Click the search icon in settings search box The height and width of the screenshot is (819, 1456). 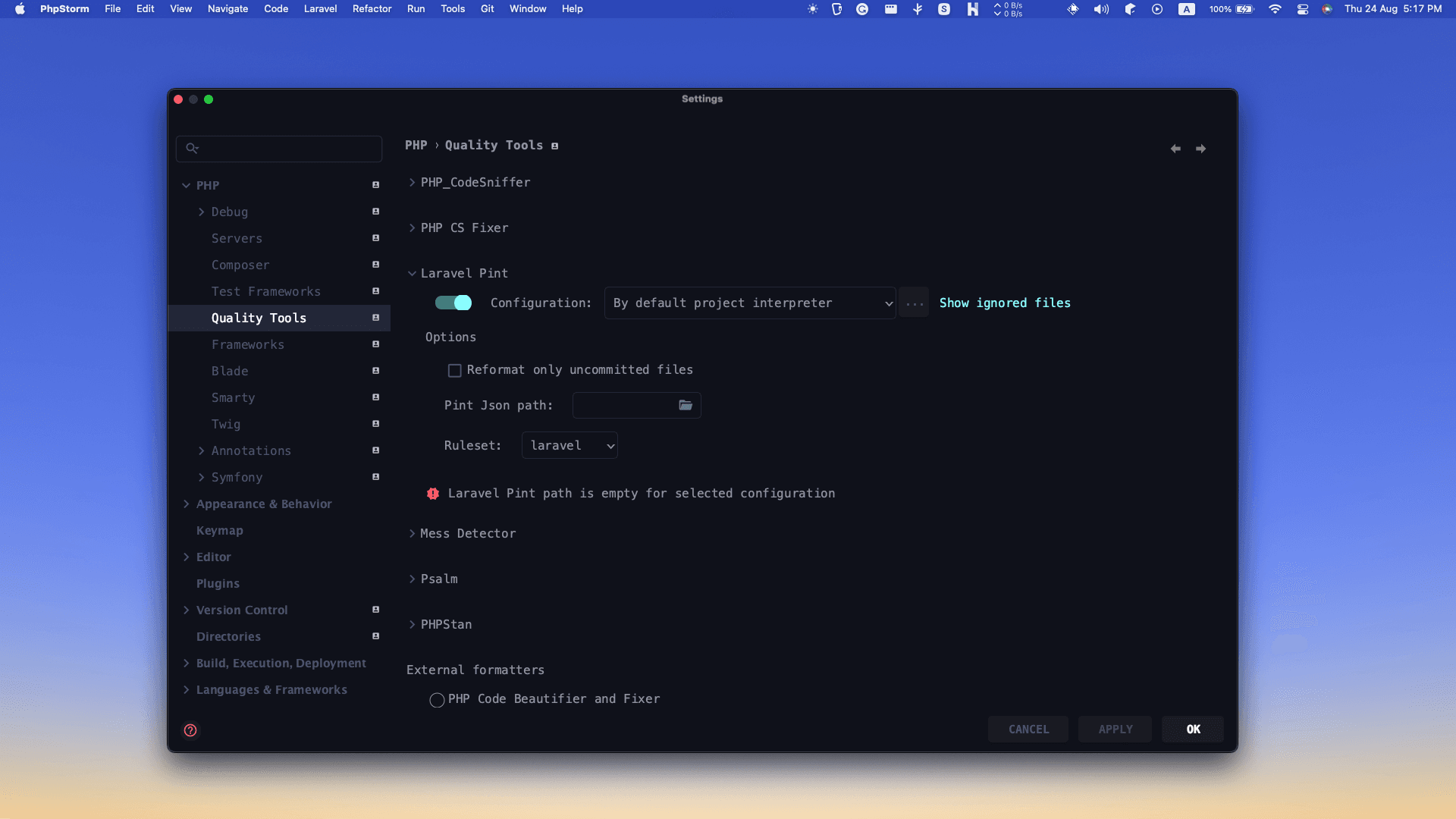coord(192,149)
